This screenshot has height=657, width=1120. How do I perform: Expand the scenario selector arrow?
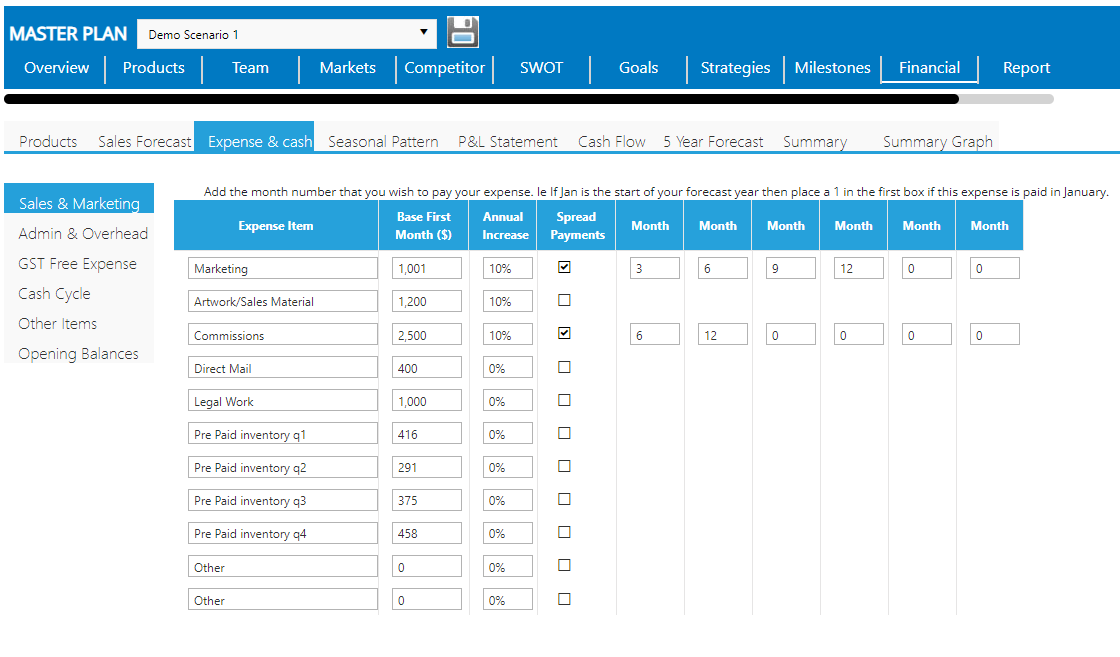click(x=424, y=31)
